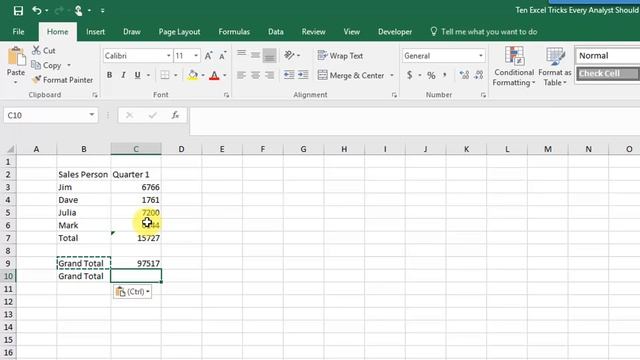
Task: Open Number dialog launcher
Action: click(483, 95)
